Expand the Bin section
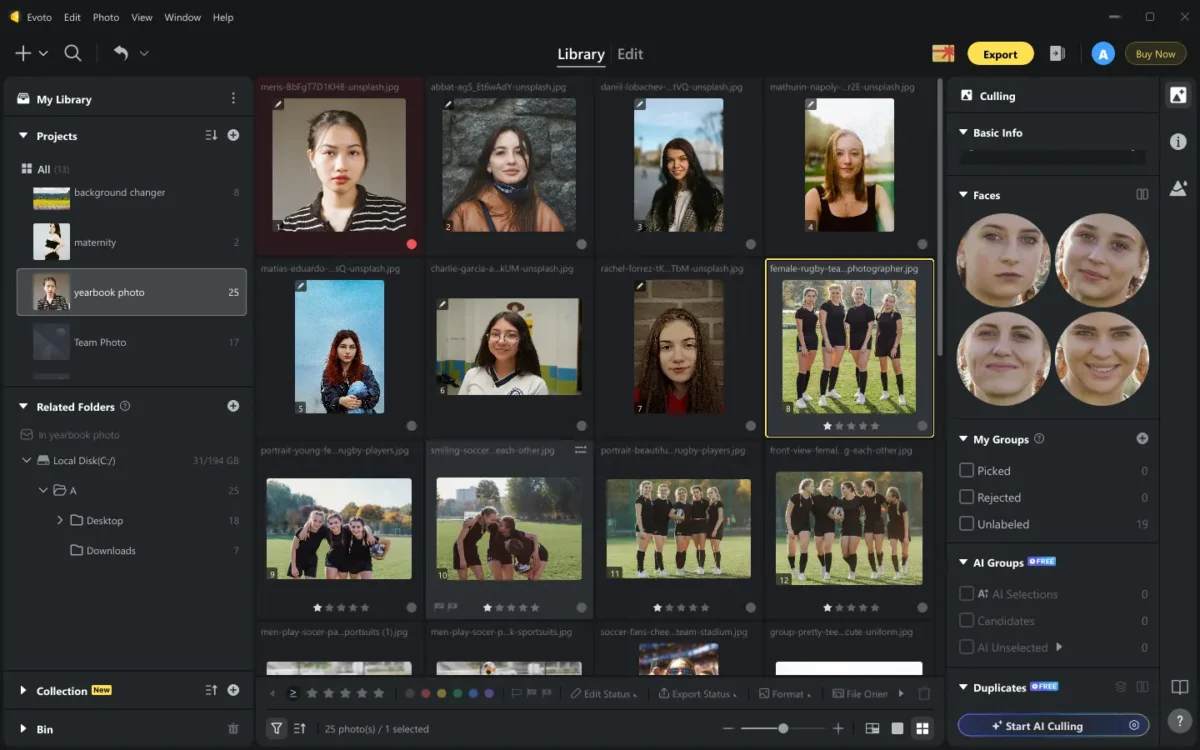This screenshot has height=750, width=1200. coord(23,729)
